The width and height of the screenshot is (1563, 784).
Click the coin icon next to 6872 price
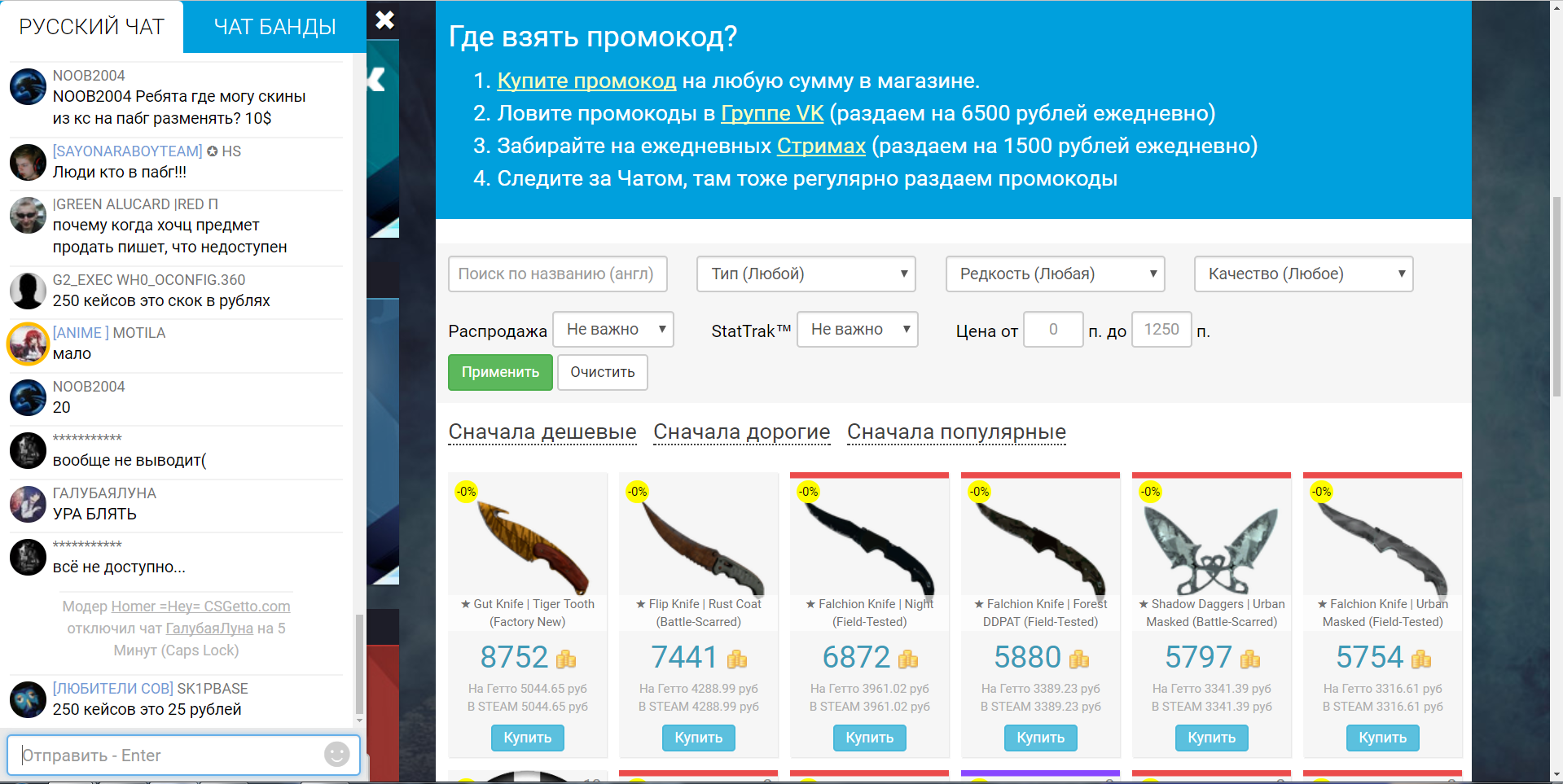tap(908, 658)
